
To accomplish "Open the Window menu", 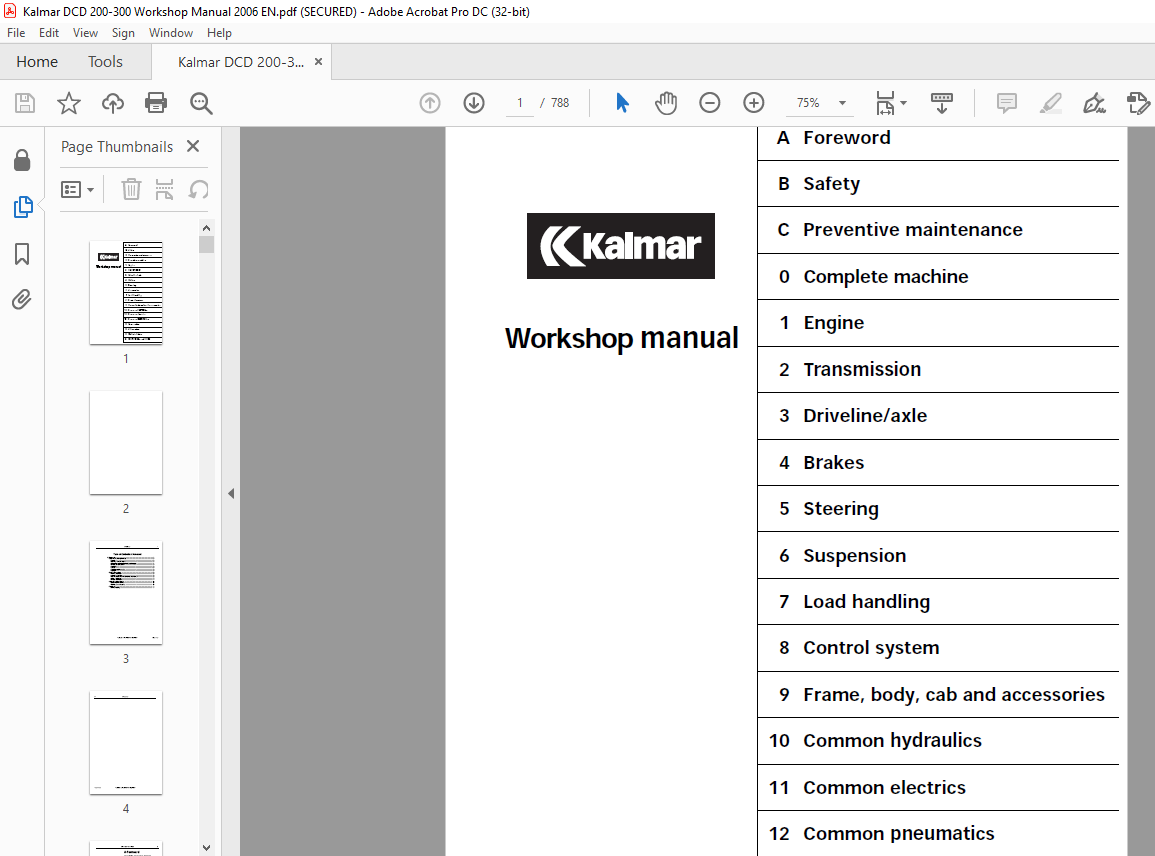I will [171, 32].
